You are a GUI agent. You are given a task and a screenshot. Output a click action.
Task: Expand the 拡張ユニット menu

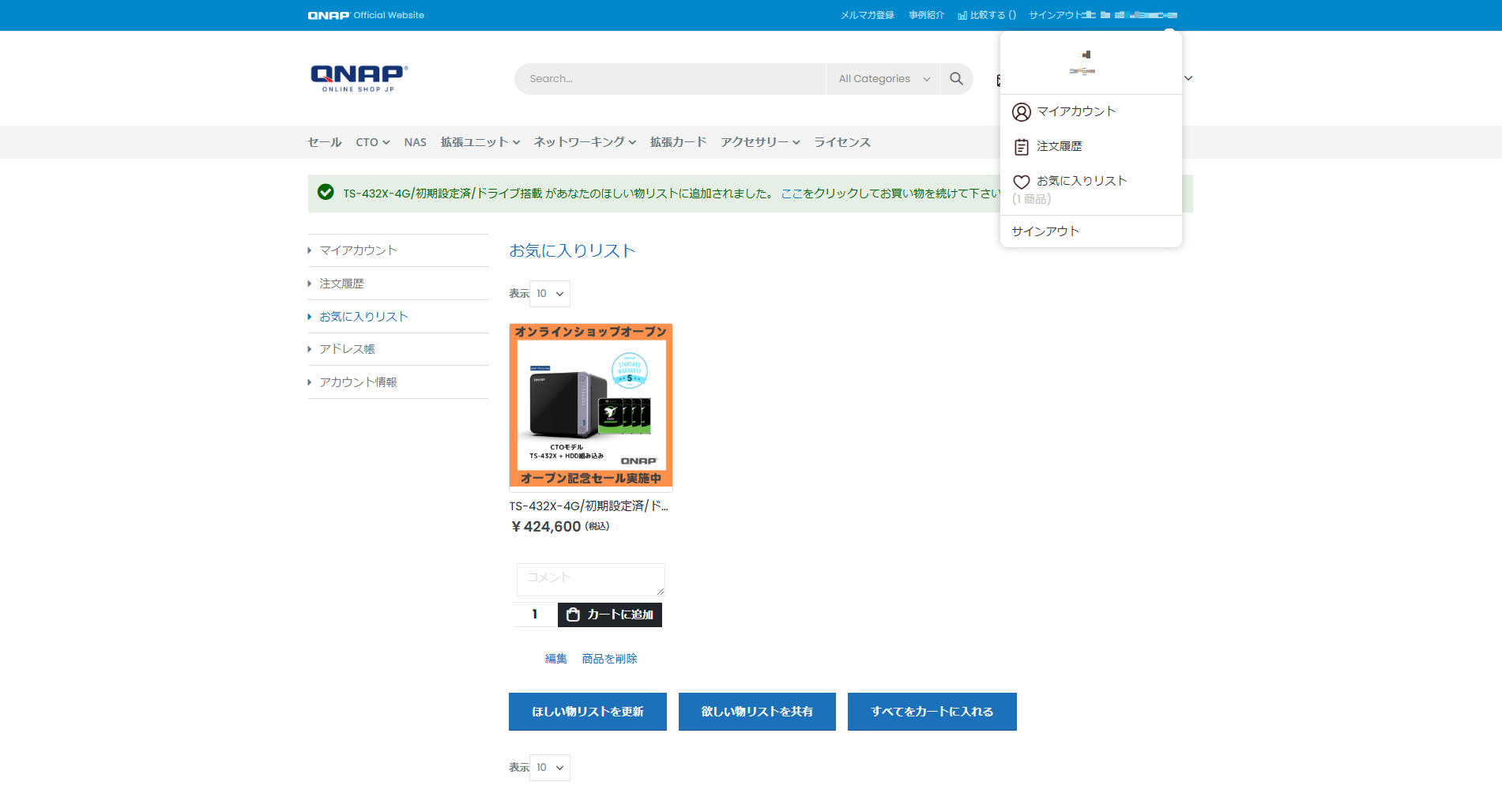(x=480, y=142)
